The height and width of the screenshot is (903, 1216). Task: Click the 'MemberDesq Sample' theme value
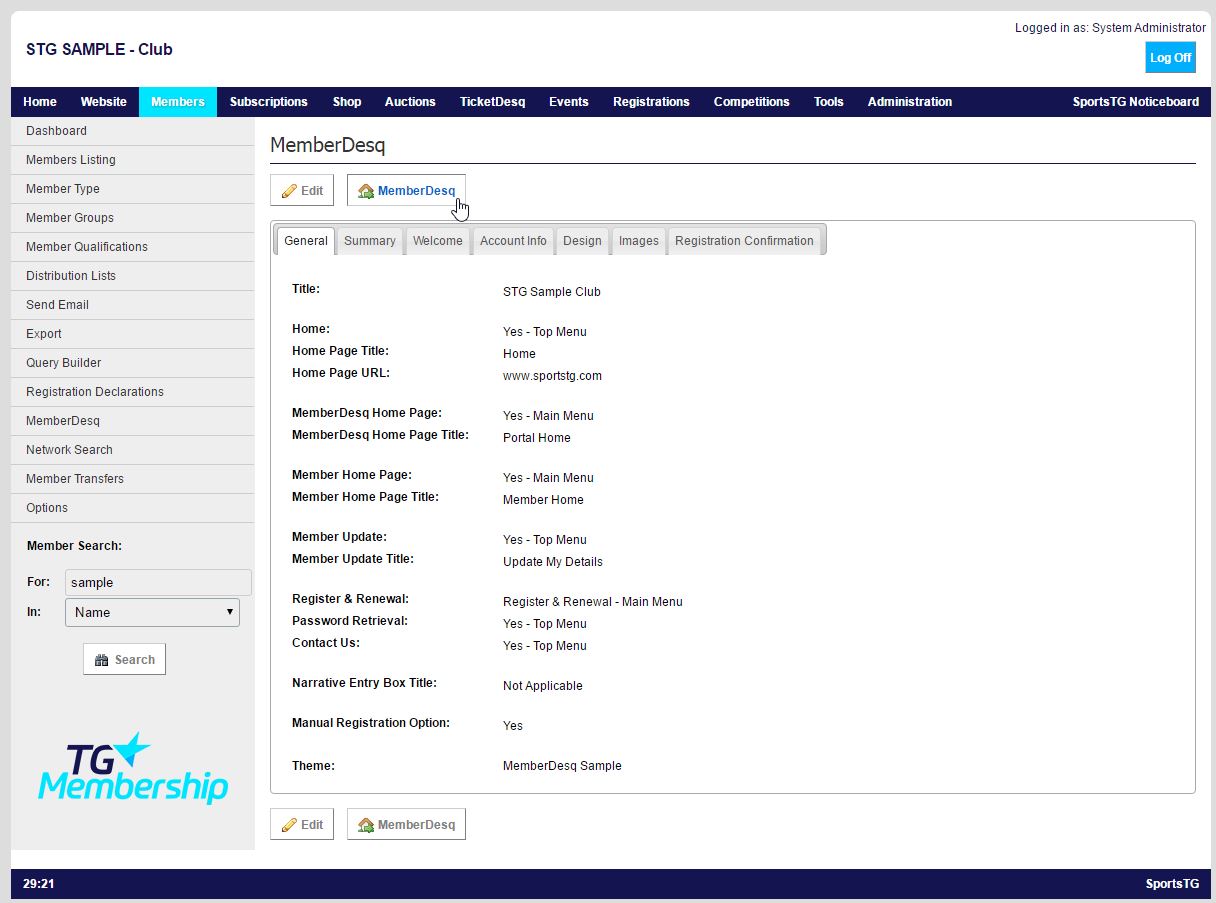(x=562, y=766)
